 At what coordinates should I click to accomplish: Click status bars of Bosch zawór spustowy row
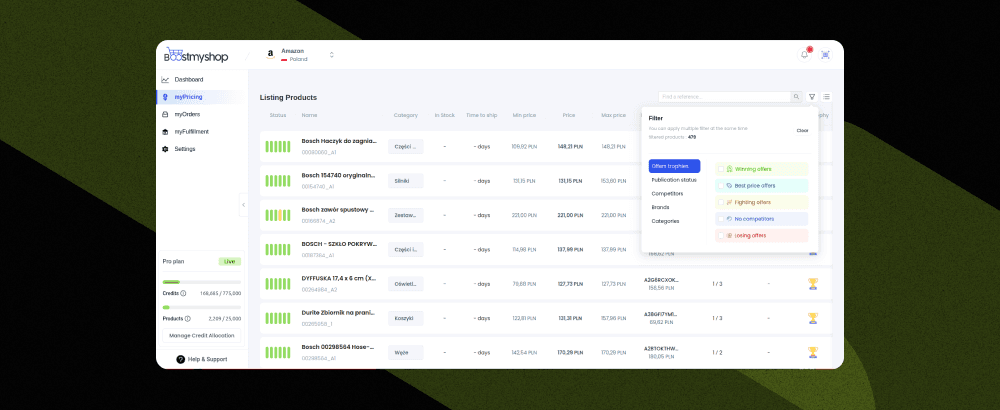277,215
